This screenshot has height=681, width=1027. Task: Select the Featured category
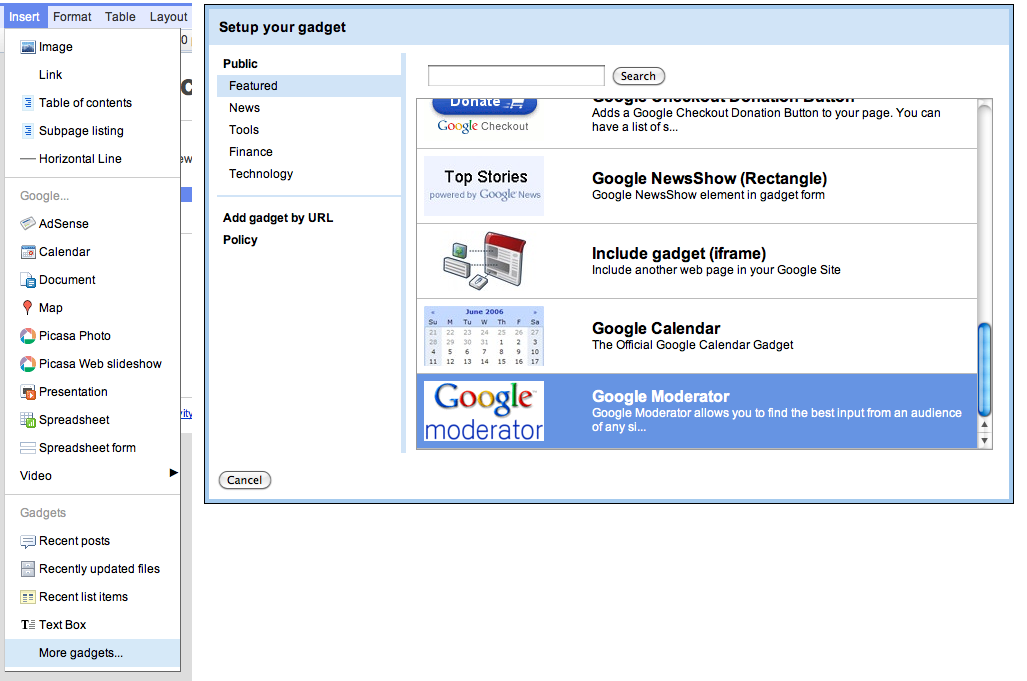coord(308,86)
